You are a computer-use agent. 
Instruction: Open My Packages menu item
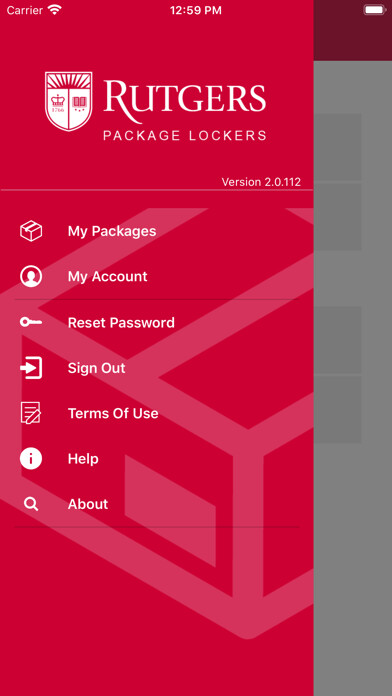coord(112,231)
